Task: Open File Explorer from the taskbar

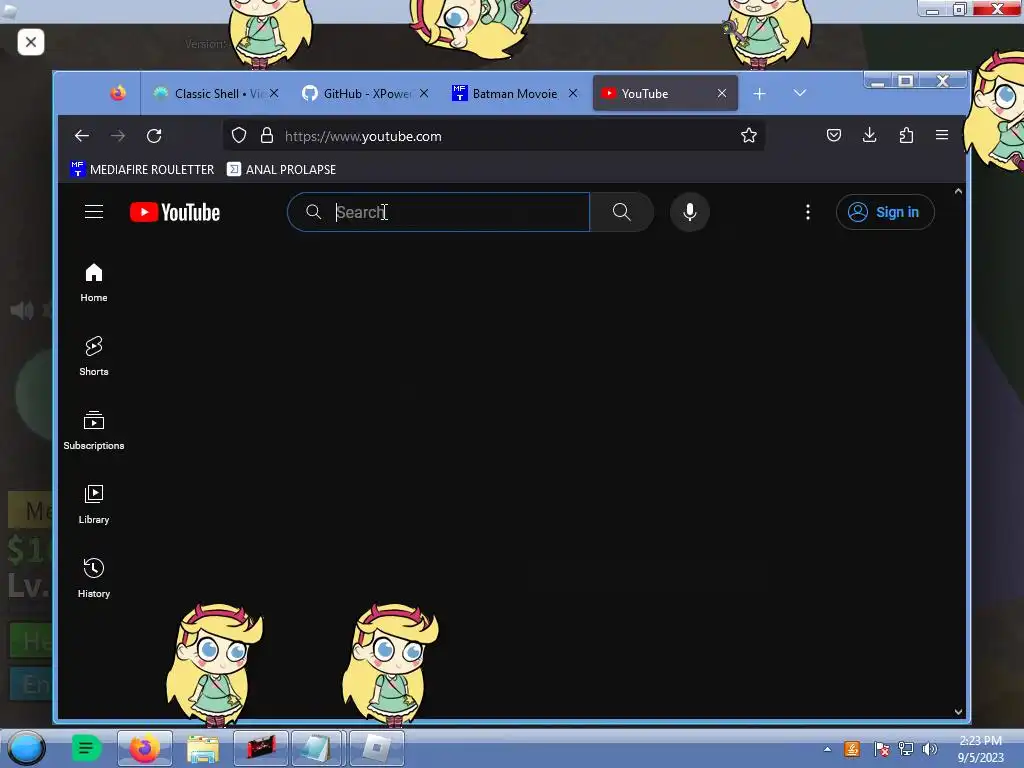Action: 202,748
